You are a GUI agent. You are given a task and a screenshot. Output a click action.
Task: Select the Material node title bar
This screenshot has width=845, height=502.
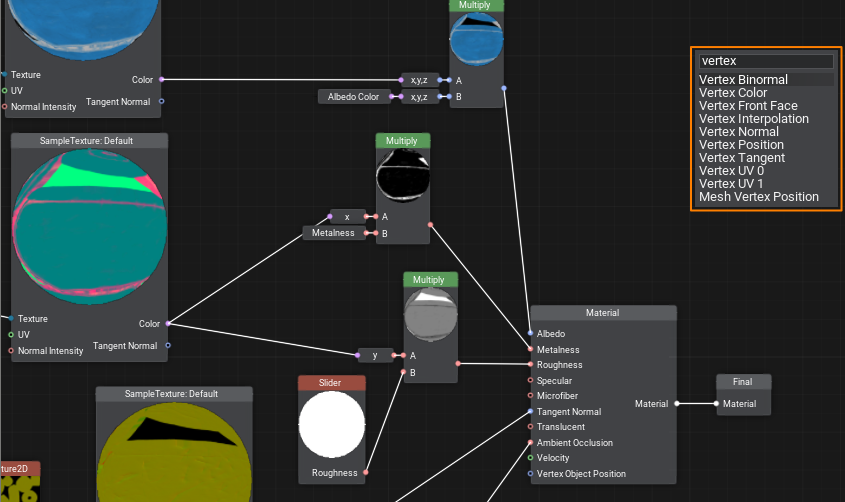point(603,313)
